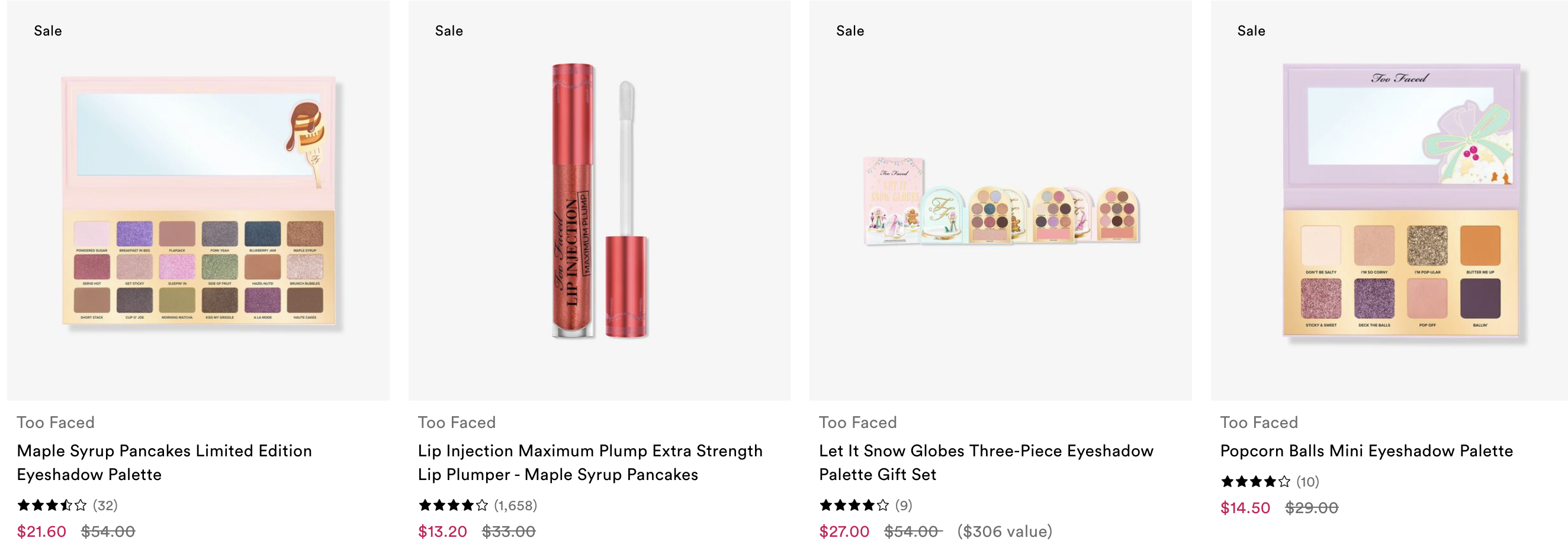Click the Sale badge on Popcorn Balls palette
The width and height of the screenshot is (1568, 554).
click(x=1251, y=31)
